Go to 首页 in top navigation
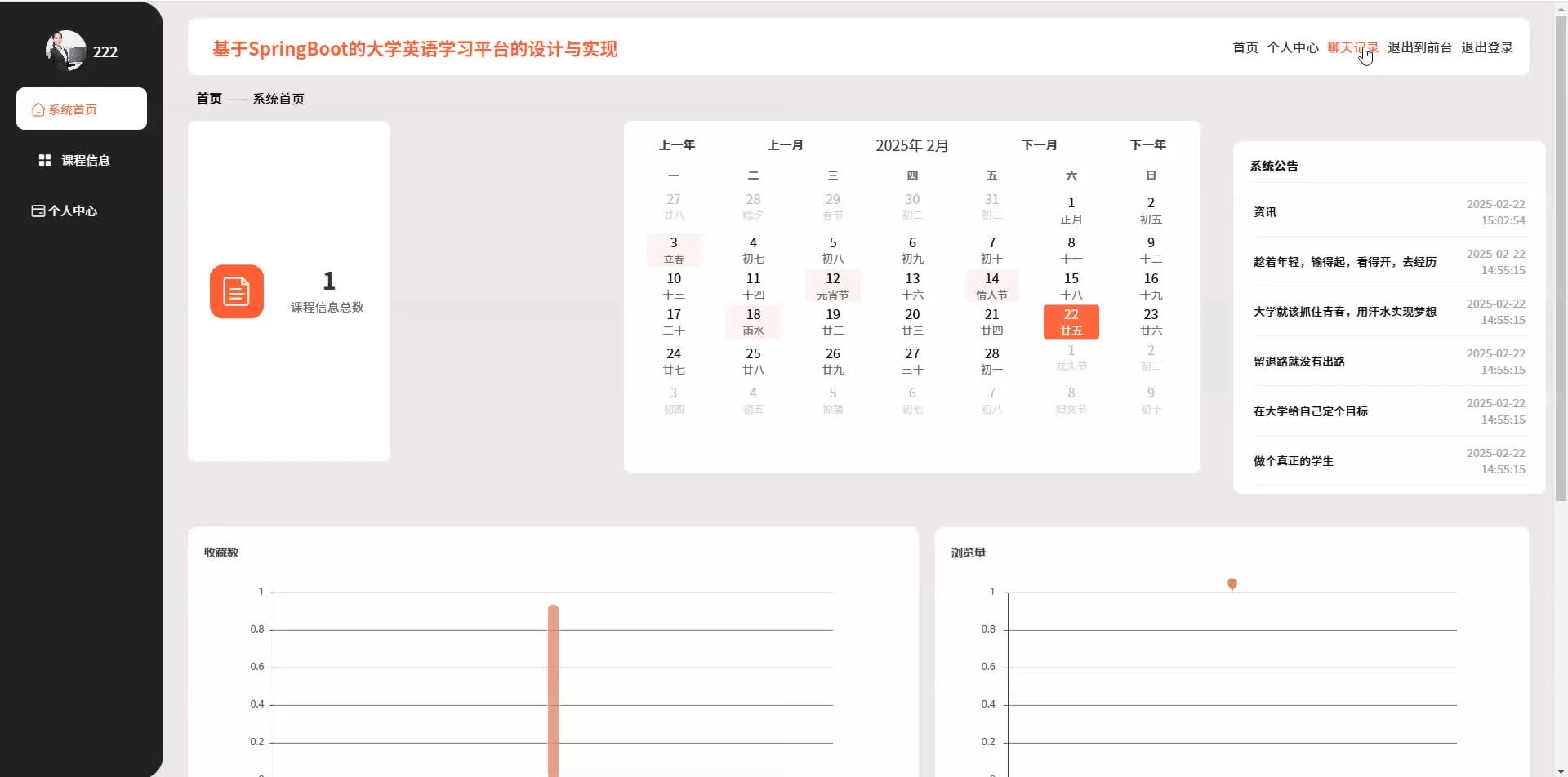Image resolution: width=1568 pixels, height=777 pixels. (x=1245, y=47)
